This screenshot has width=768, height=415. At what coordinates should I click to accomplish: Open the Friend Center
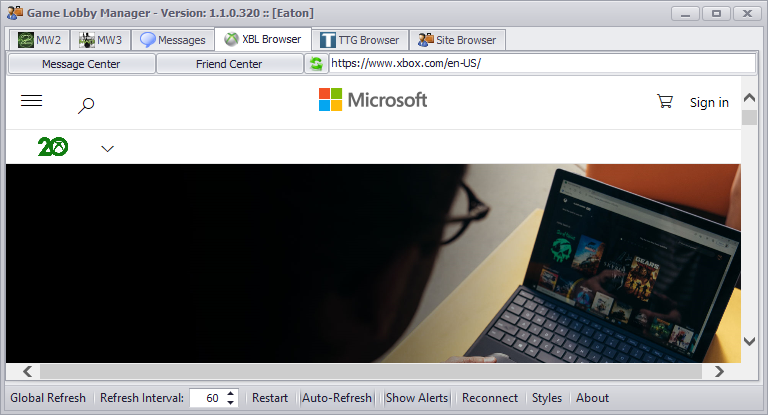pyautogui.click(x=229, y=64)
